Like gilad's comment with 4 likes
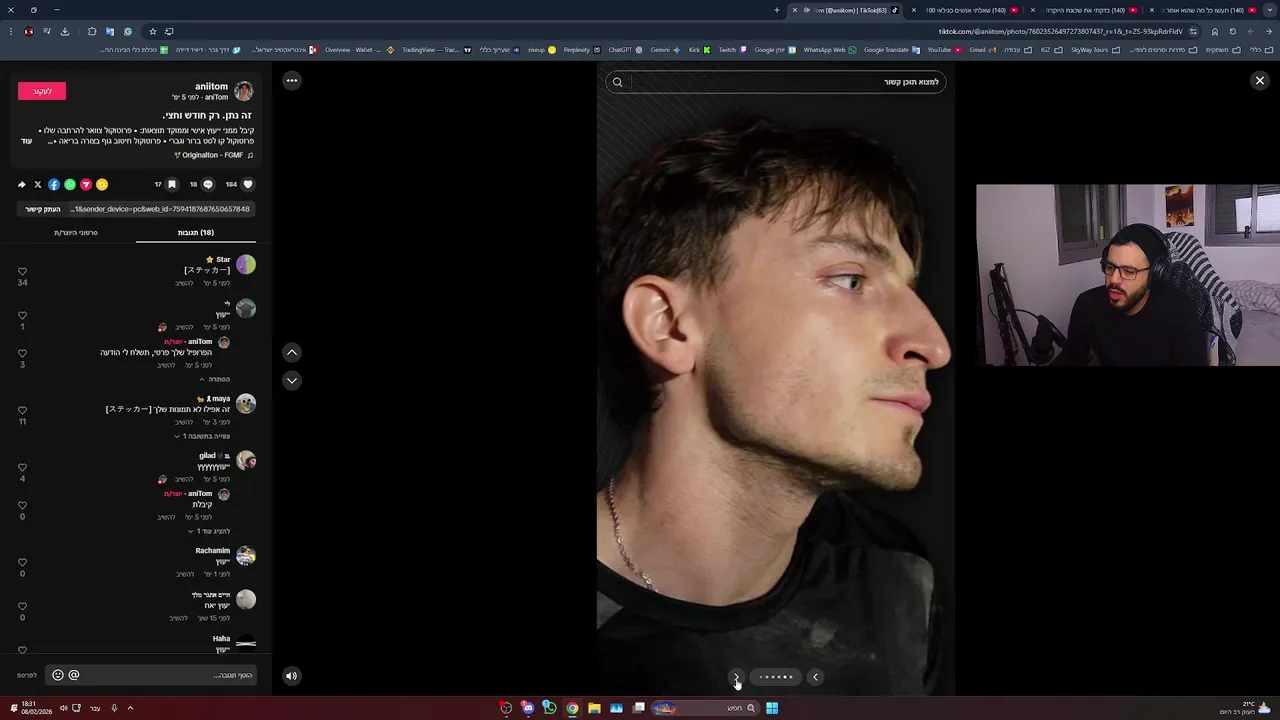 click(22, 467)
